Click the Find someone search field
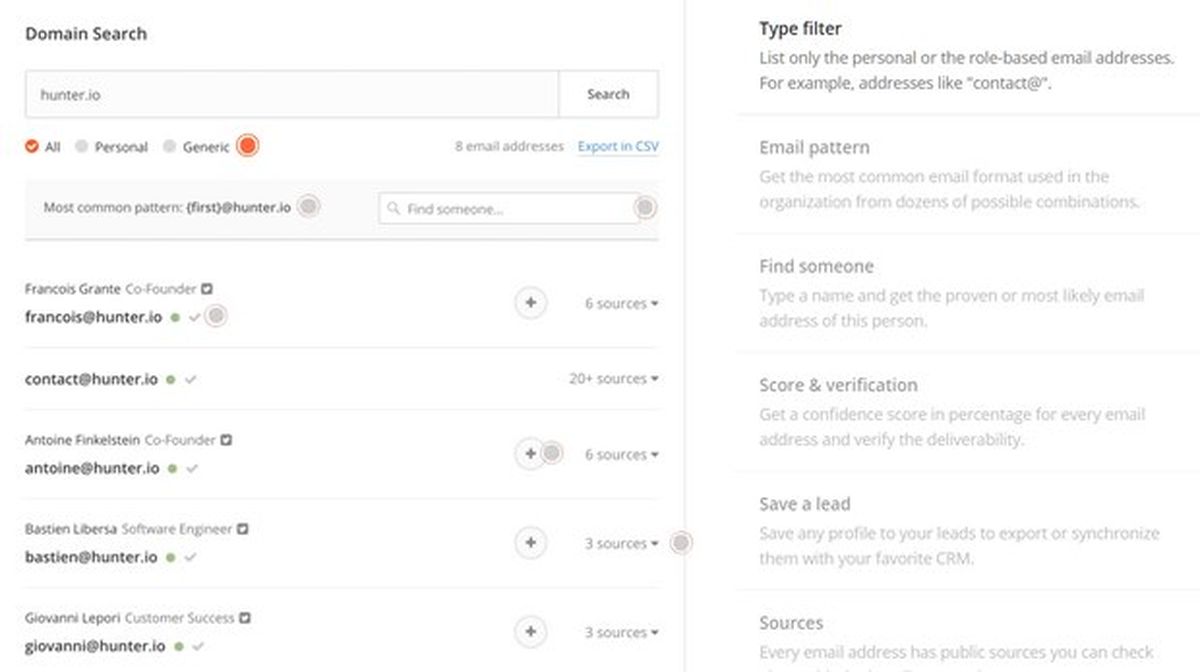The width and height of the screenshot is (1200, 672). coord(508,209)
